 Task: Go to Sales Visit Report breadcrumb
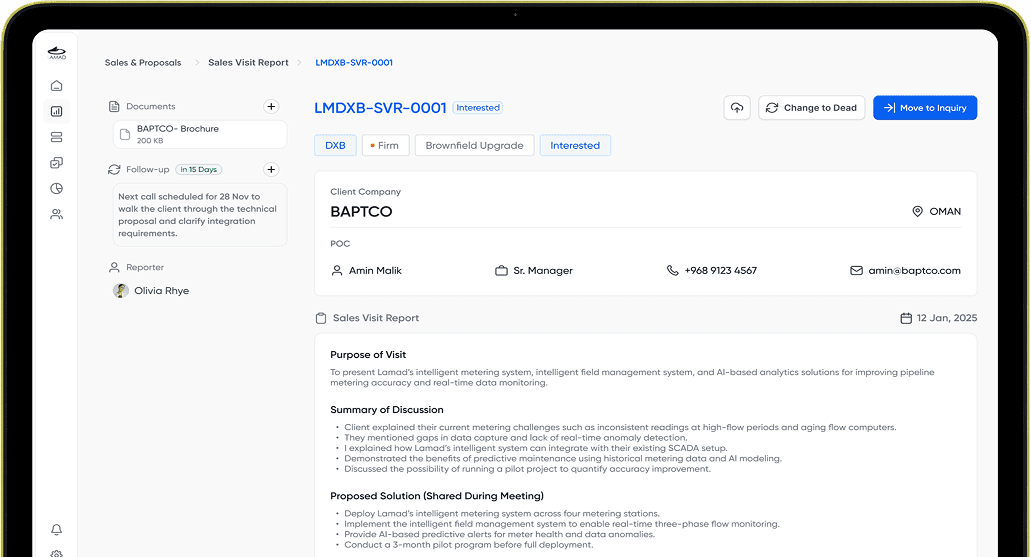[249, 62]
